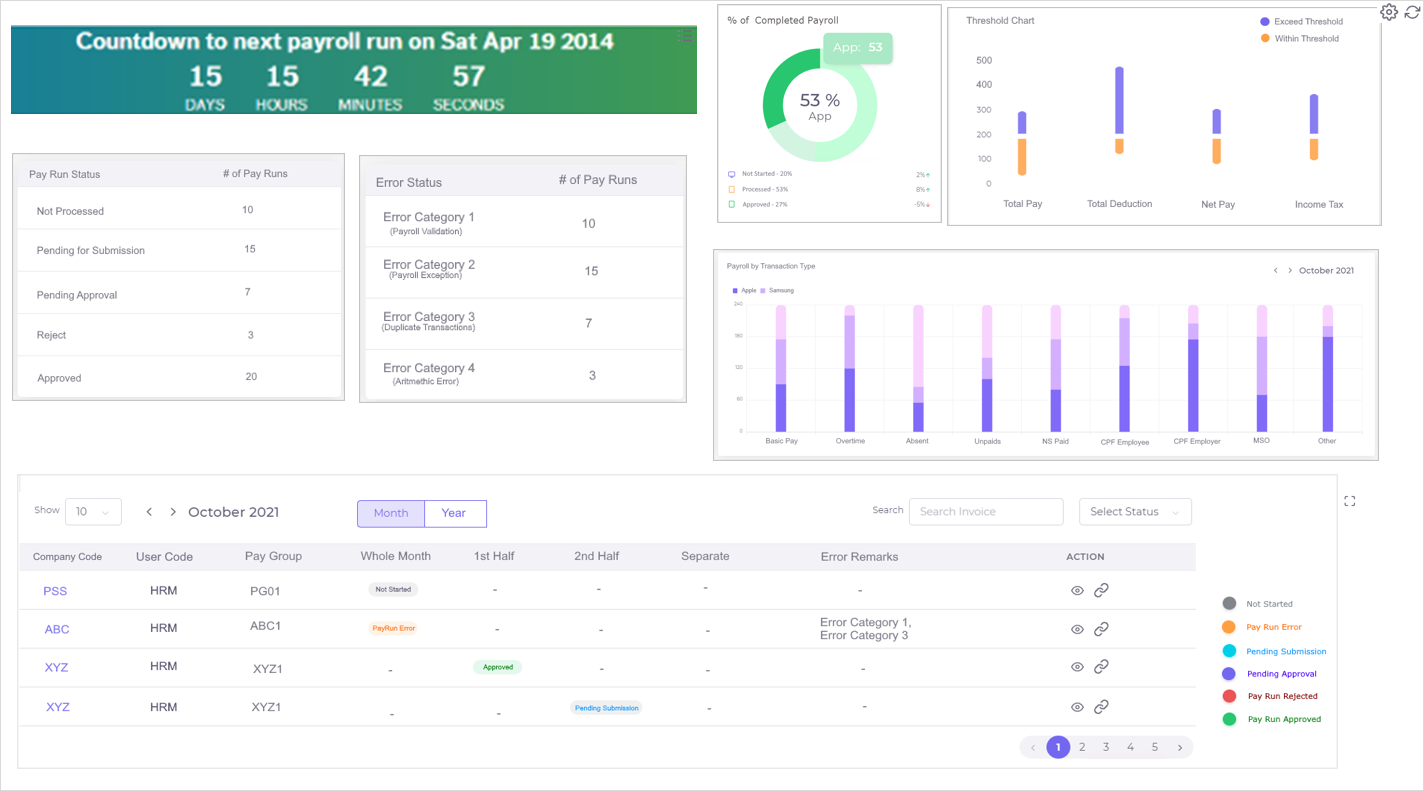1424x791 pixels.
Task: Go to next month in payroll table
Action: click(173, 512)
